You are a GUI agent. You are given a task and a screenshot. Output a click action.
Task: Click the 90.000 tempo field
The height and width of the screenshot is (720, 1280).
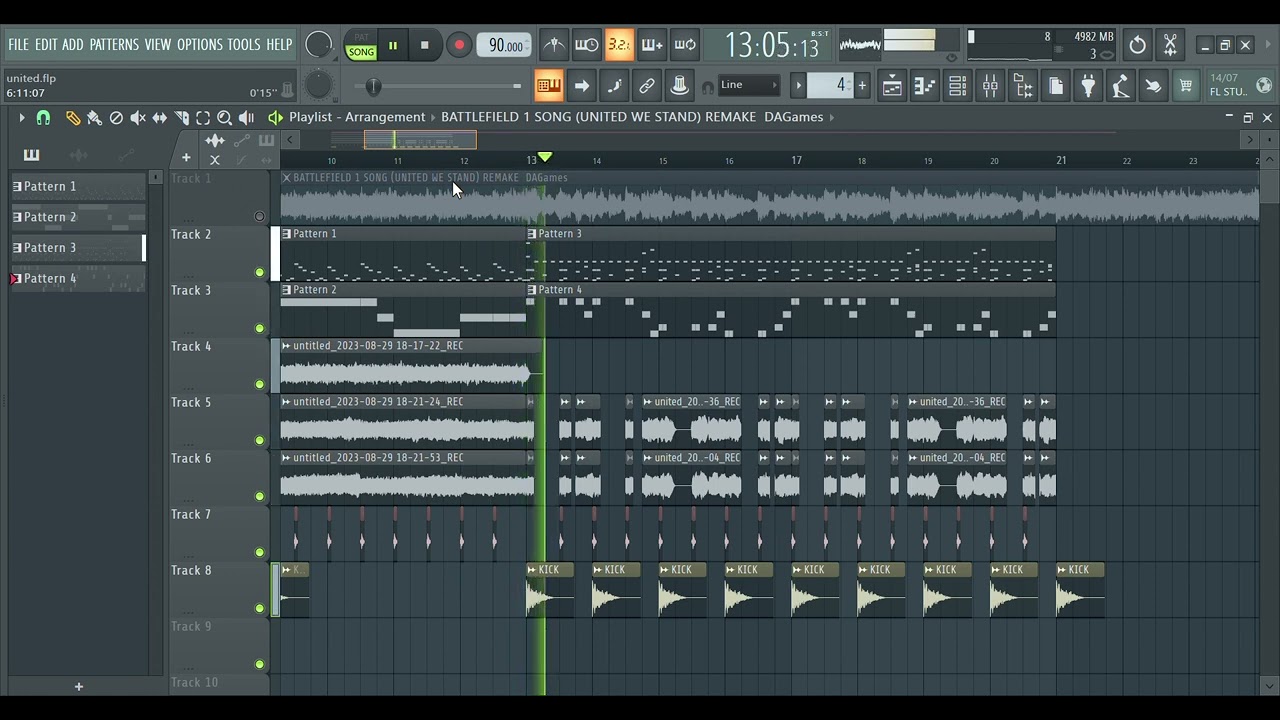[506, 45]
